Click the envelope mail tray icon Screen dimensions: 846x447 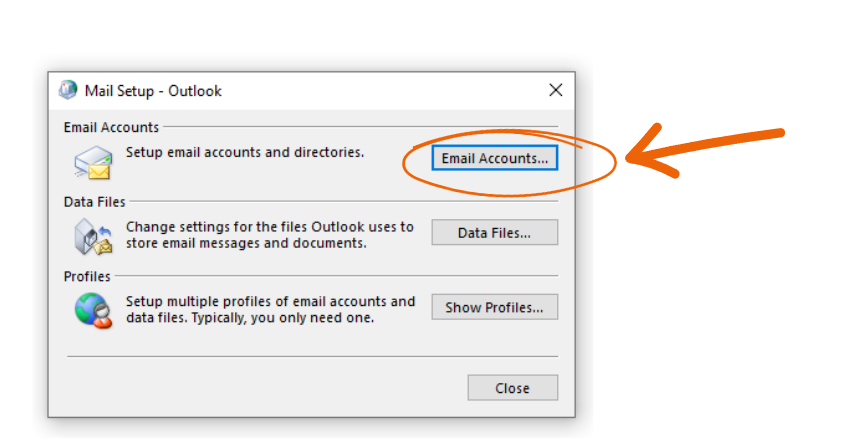pos(93,162)
